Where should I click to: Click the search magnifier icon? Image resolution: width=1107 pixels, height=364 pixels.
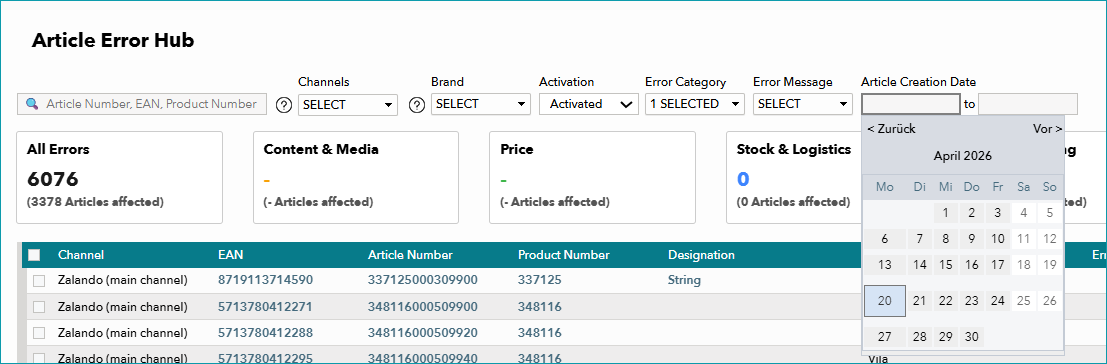pyautogui.click(x=32, y=104)
